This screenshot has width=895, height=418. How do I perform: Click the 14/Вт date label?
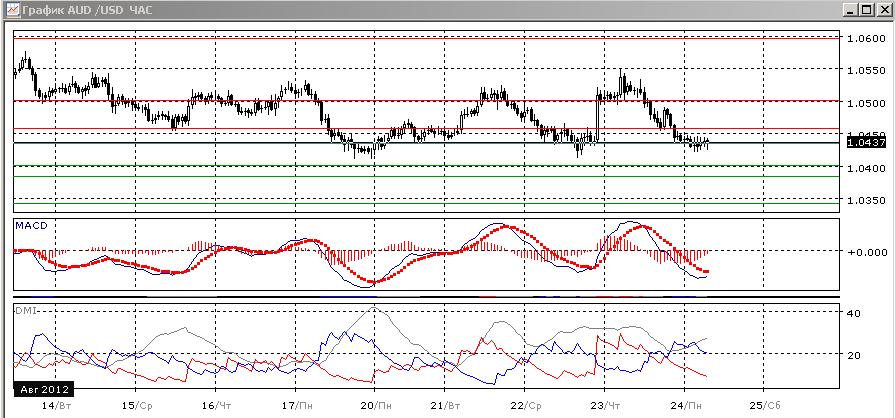pos(57,405)
